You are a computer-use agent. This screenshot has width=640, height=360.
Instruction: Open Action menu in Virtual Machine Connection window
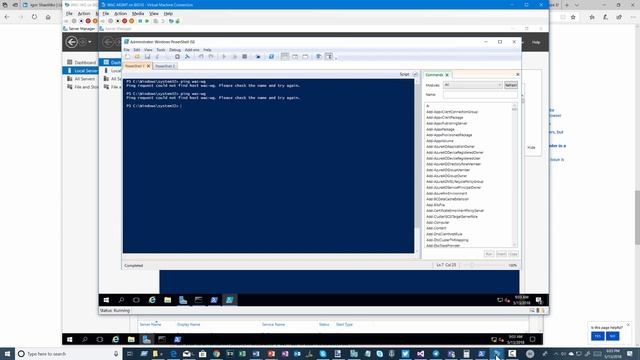[x=120, y=13]
